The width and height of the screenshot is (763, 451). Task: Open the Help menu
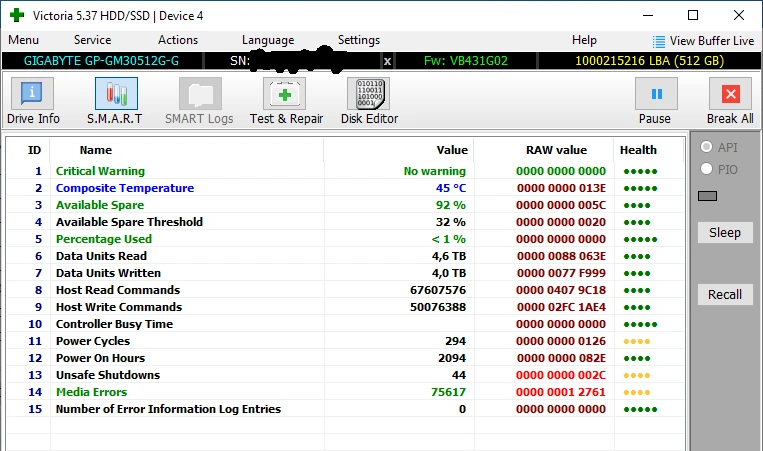[x=584, y=40]
